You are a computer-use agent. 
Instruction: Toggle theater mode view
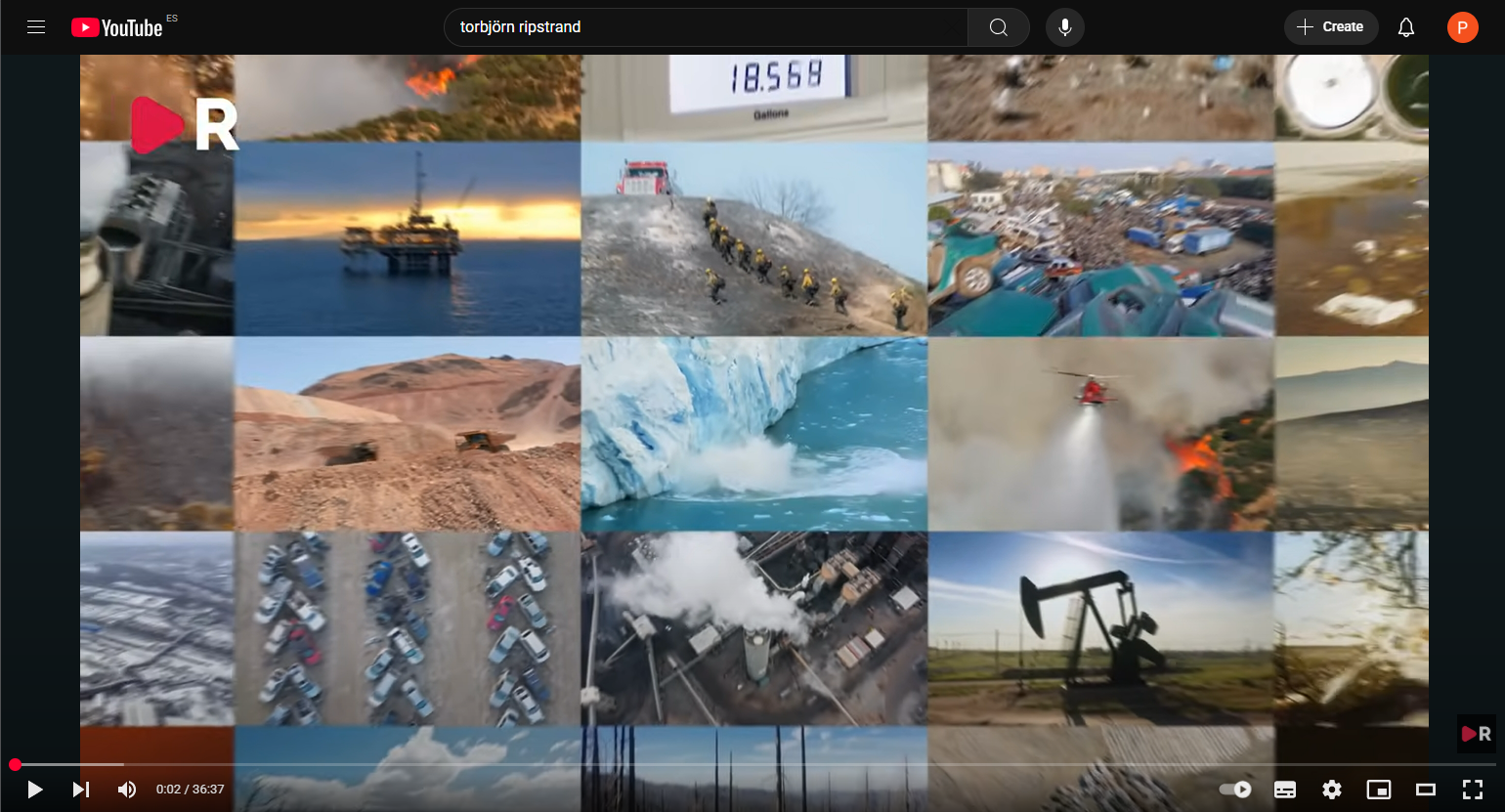(1426, 790)
